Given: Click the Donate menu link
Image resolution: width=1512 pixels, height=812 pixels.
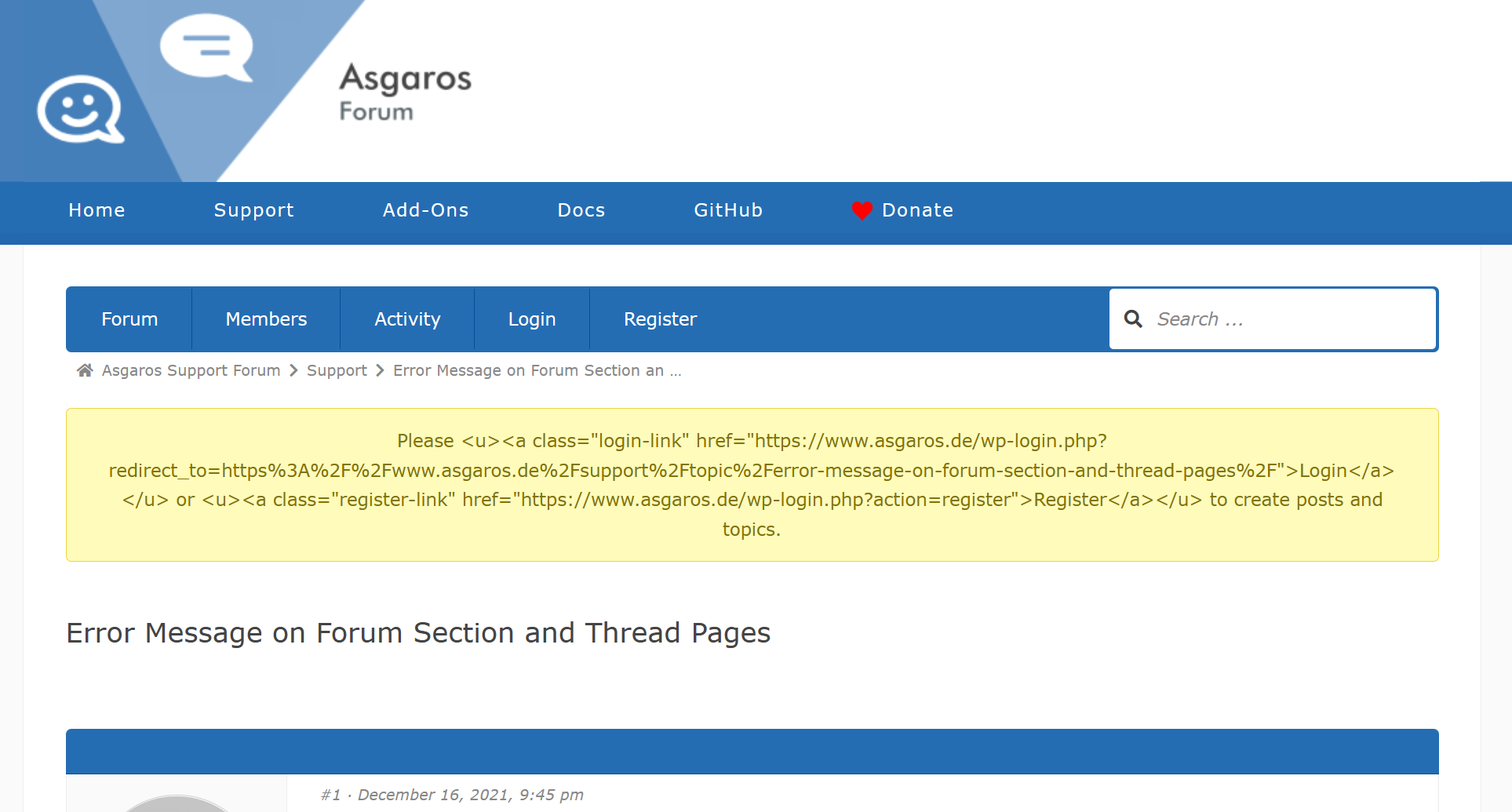Looking at the screenshot, I should [916, 210].
